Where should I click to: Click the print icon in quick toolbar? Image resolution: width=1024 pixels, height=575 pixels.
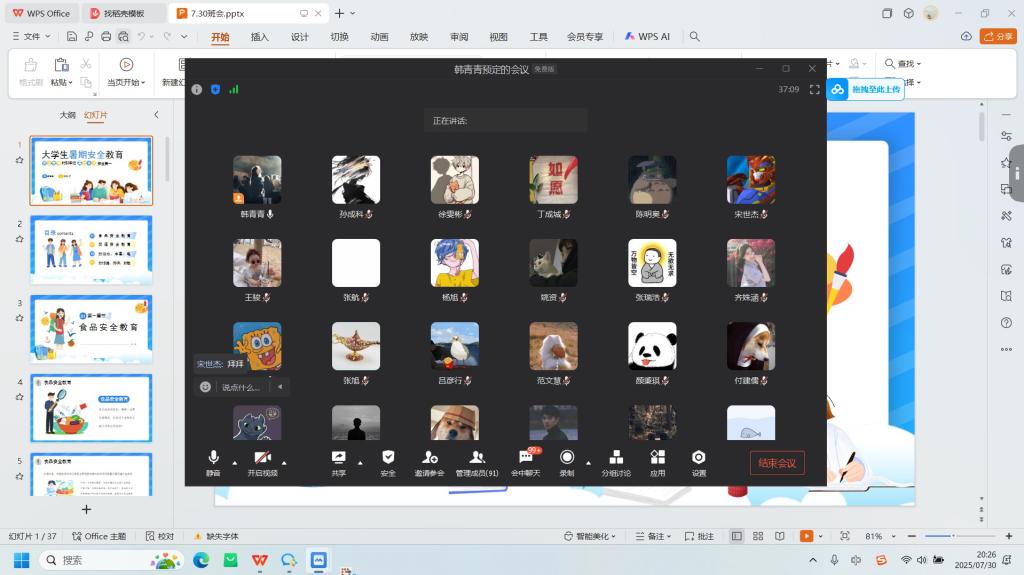tap(106, 37)
